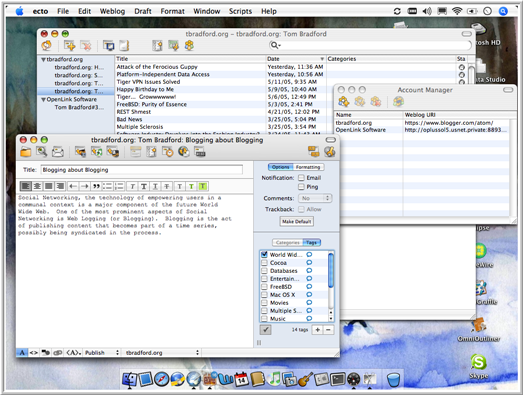Viewport: 523px width, 395px height.
Task: Click the green highlighted T background icon
Action: [x=202, y=186]
